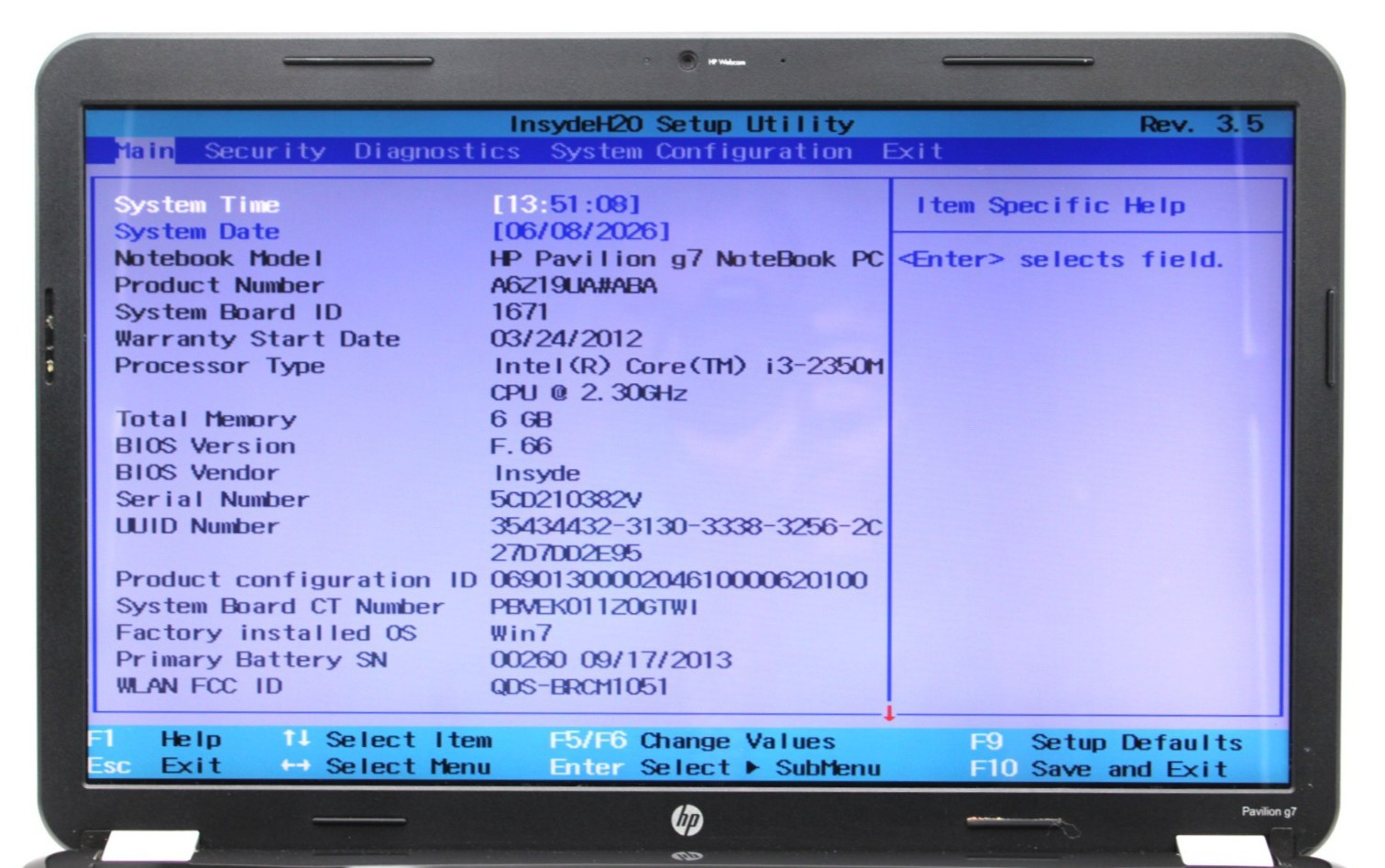Select the Exit menu tab
This screenshot has height=868, width=1385.
tap(912, 151)
